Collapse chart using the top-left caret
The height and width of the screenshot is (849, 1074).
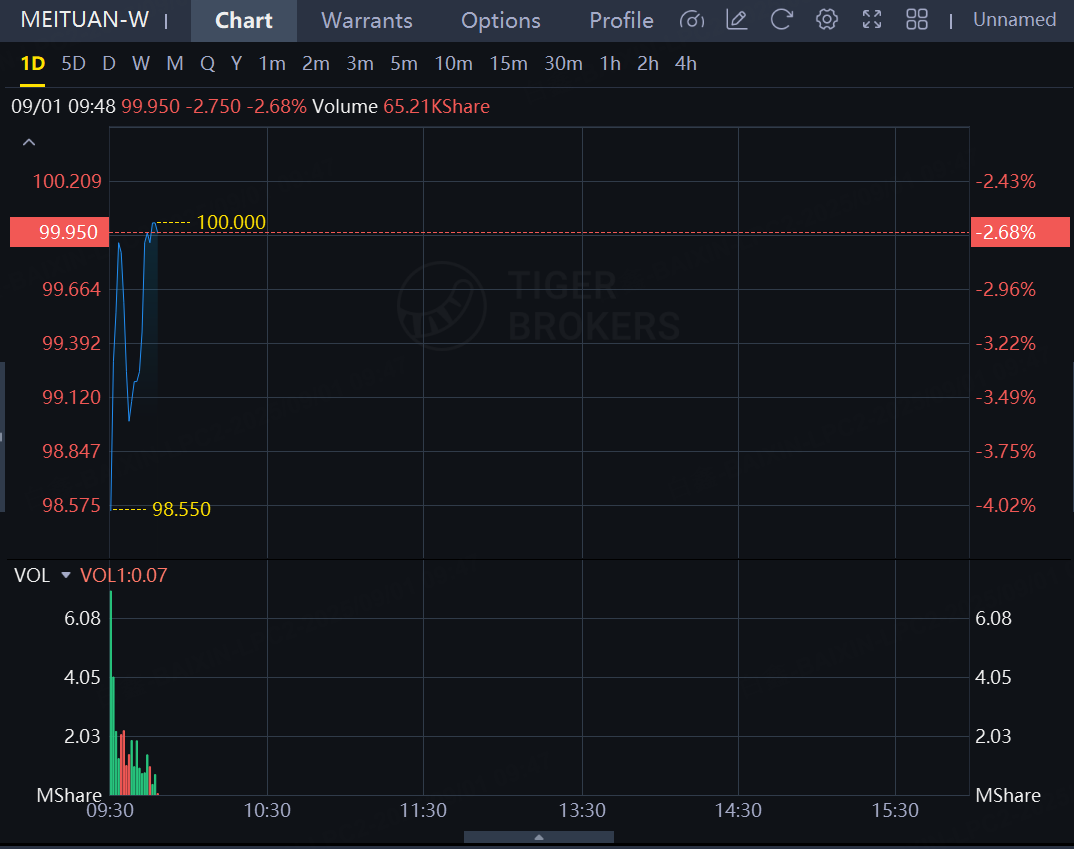pyautogui.click(x=29, y=142)
